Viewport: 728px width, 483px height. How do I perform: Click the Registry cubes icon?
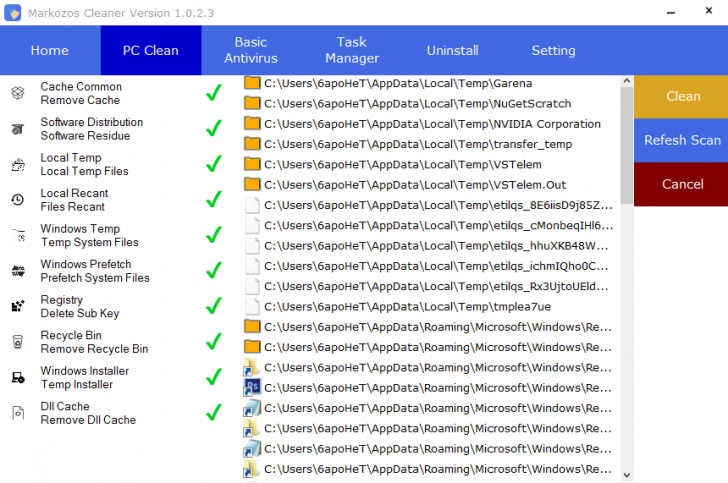point(17,307)
